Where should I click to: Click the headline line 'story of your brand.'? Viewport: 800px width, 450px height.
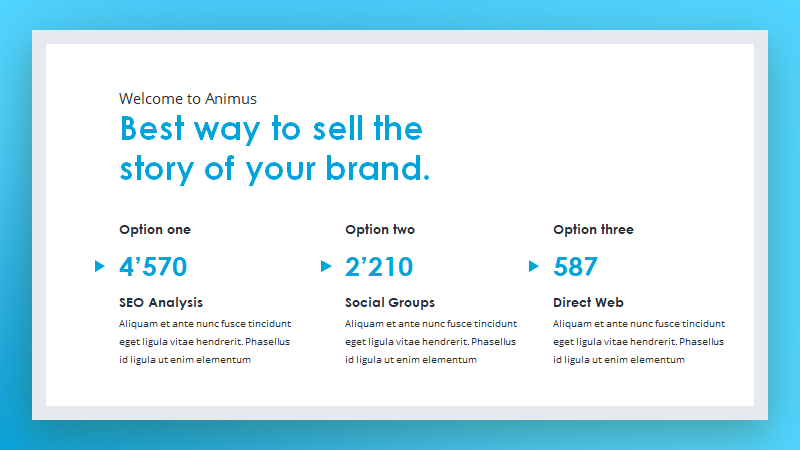pyautogui.click(x=274, y=169)
